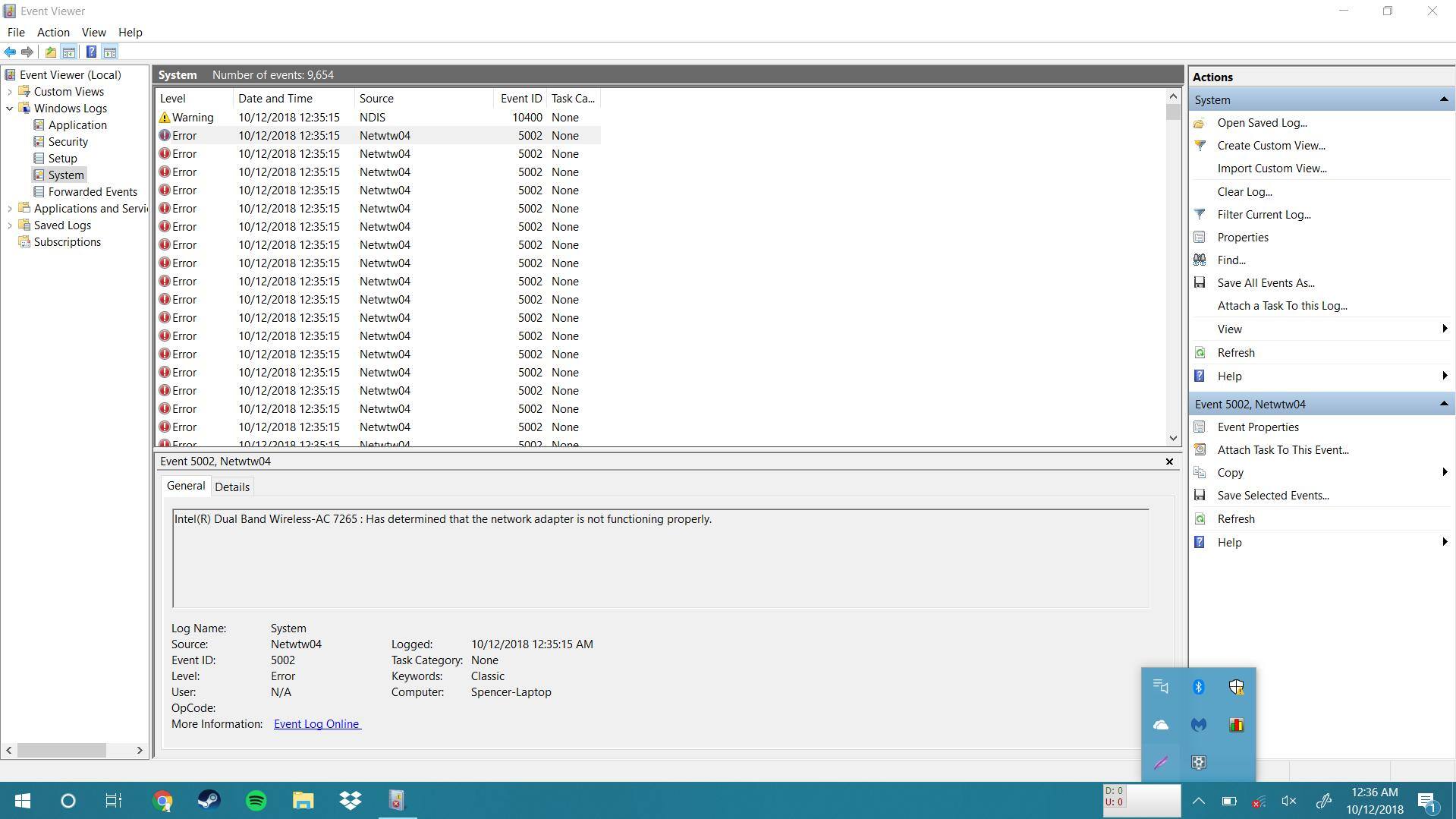
Task: Click the Find binoculars icon
Action: tap(1200, 260)
